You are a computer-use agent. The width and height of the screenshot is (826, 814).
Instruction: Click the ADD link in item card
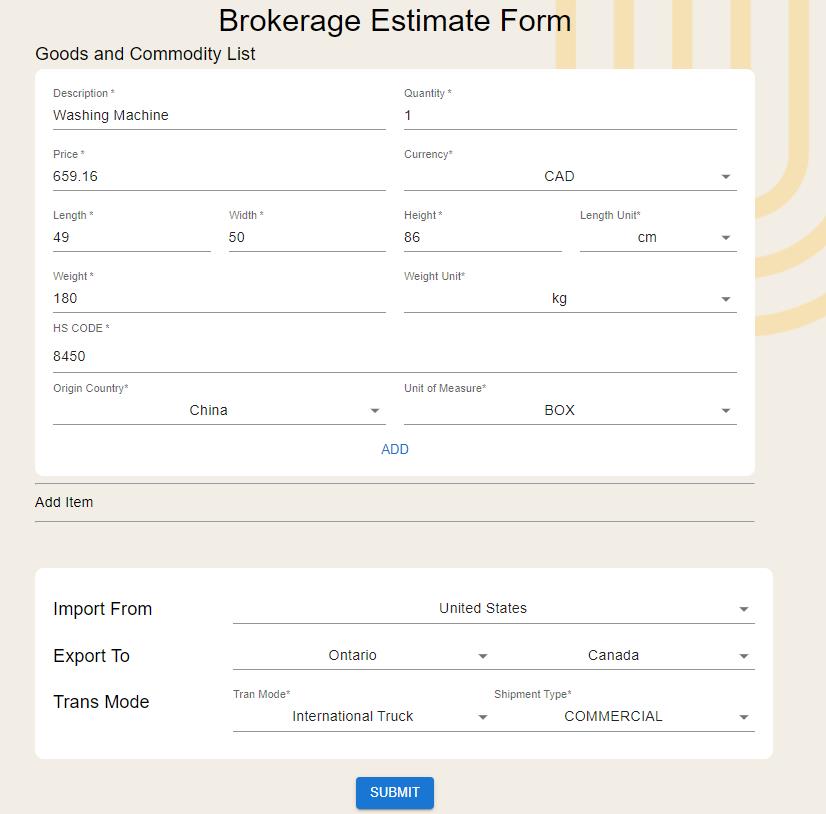pos(395,449)
